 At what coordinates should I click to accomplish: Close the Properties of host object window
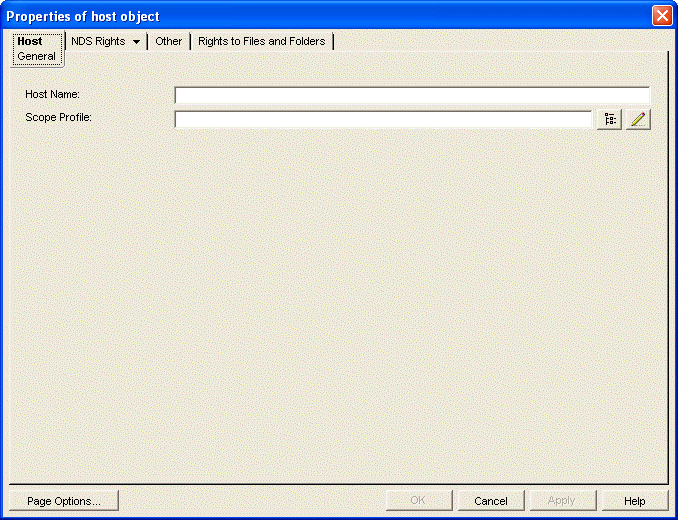662,16
